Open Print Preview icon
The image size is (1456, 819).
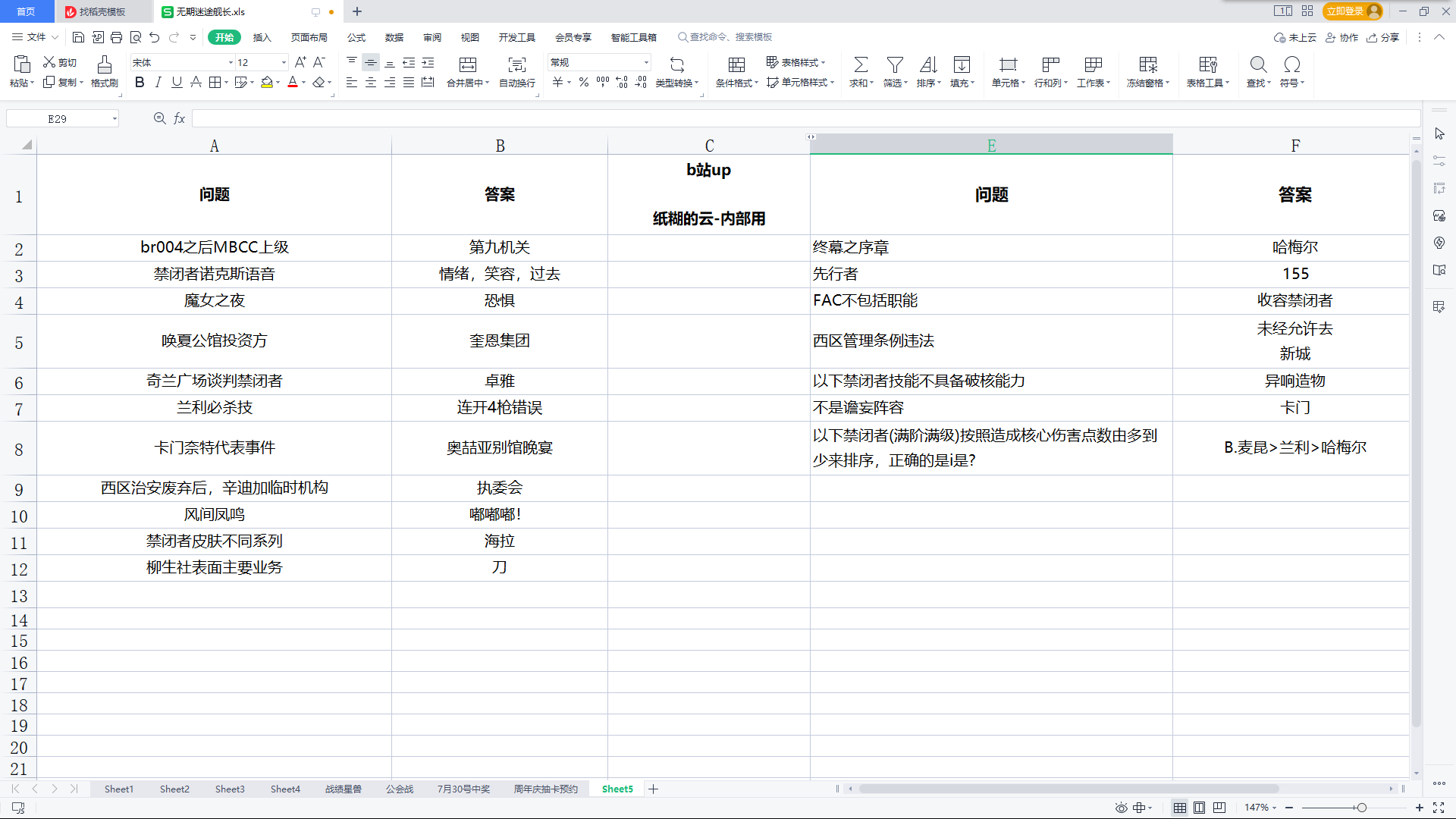(x=136, y=37)
